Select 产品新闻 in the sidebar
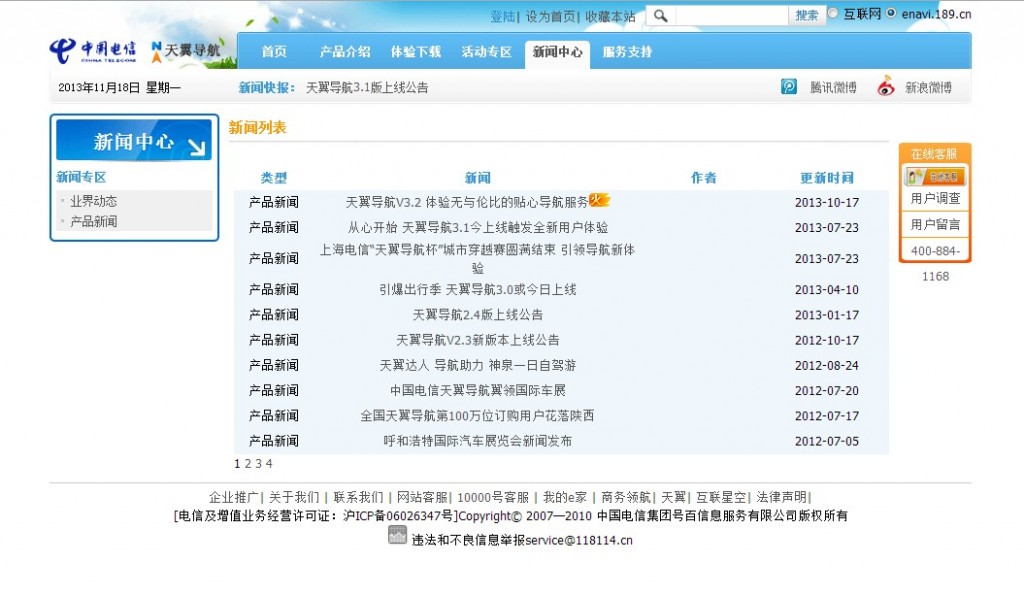 [93, 221]
